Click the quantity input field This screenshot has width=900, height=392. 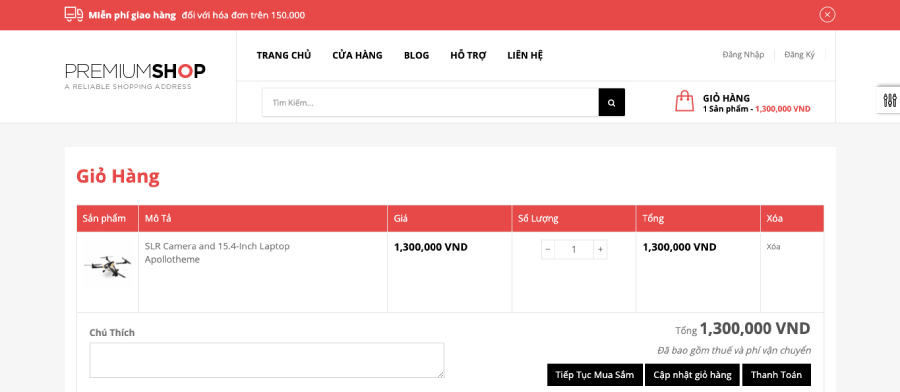tap(574, 250)
